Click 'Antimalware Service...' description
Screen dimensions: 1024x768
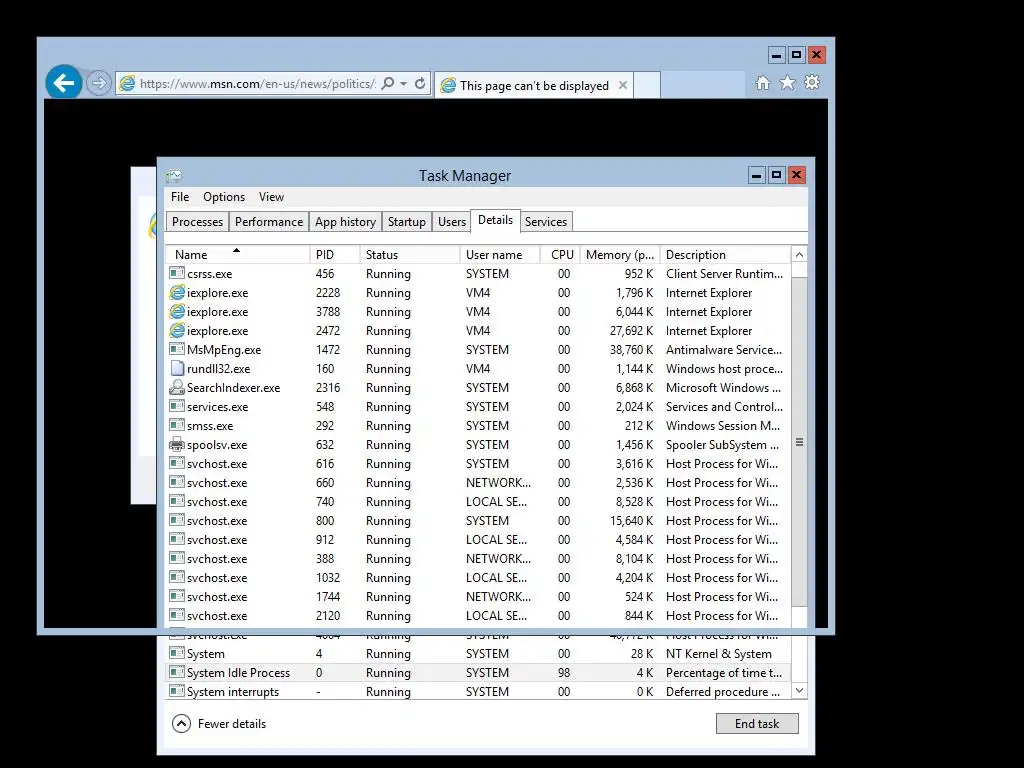pyautogui.click(x=724, y=350)
